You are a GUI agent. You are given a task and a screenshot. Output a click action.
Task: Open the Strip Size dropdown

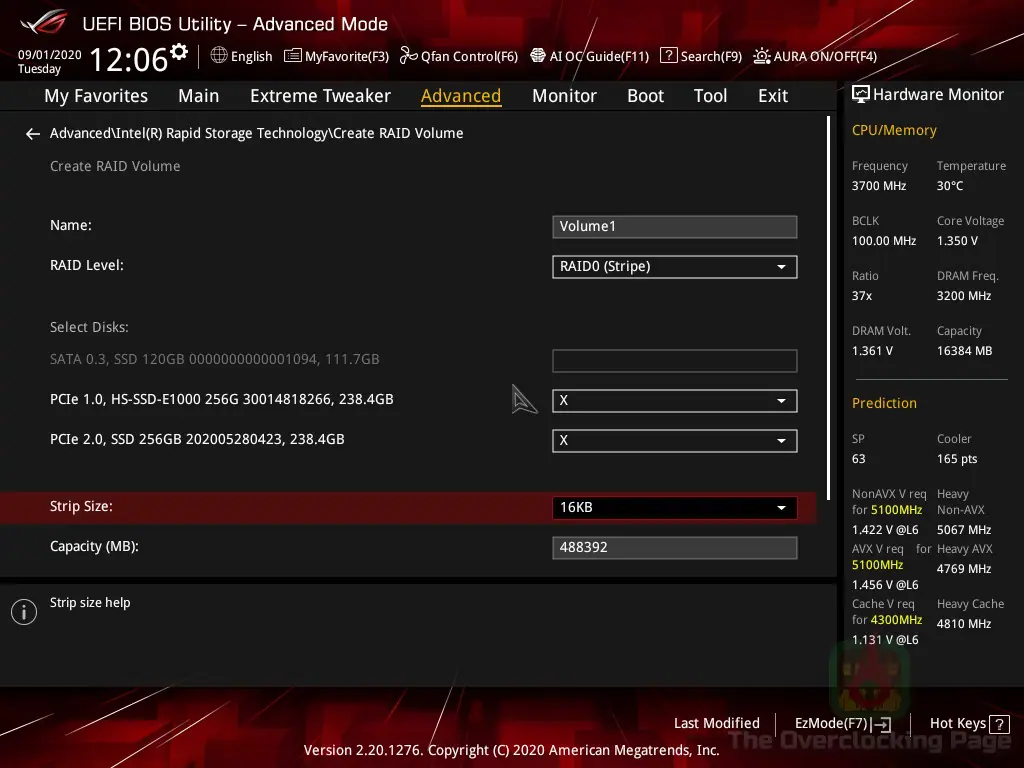674,507
